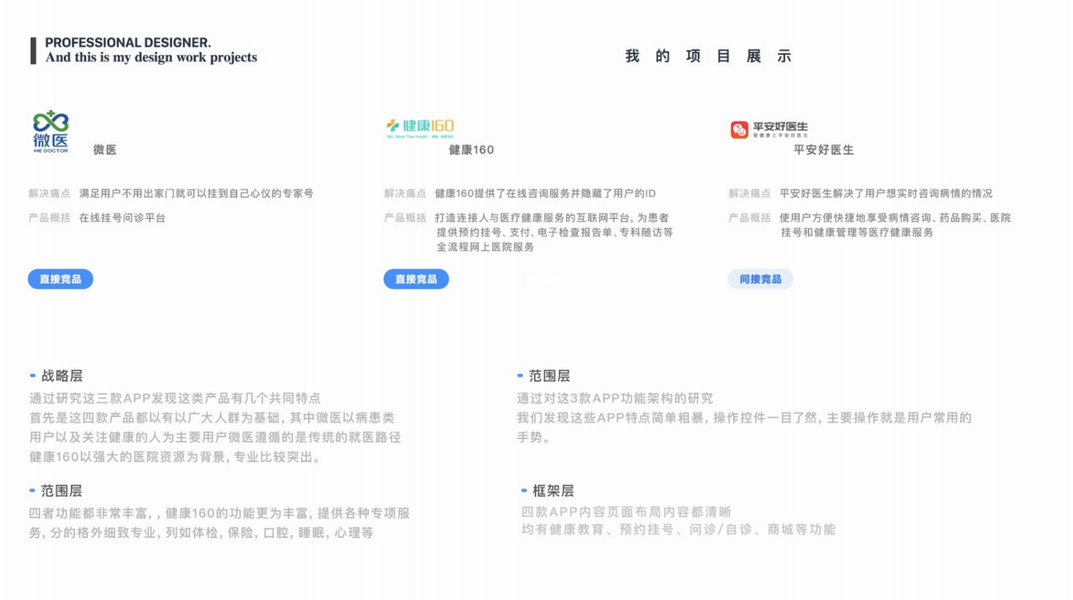Click the 战略层 section heading

pyautogui.click(x=62, y=376)
